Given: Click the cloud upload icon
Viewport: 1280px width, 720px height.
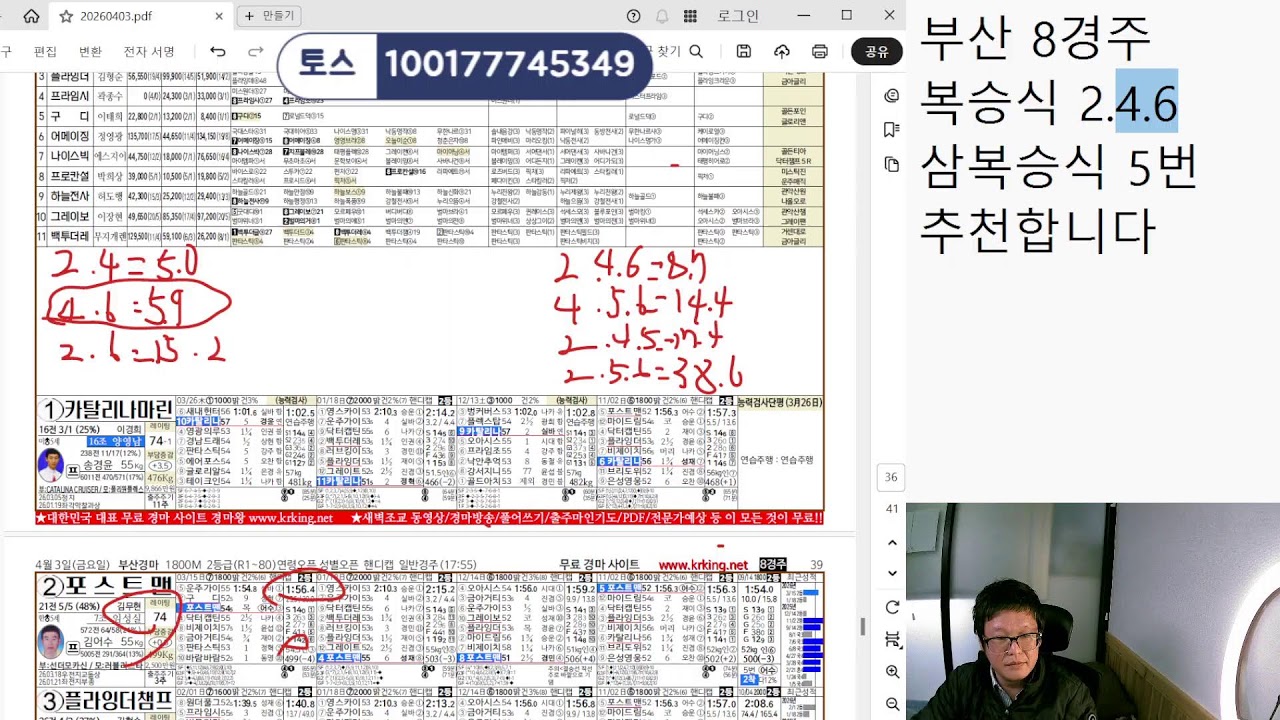Looking at the screenshot, I should [782, 52].
